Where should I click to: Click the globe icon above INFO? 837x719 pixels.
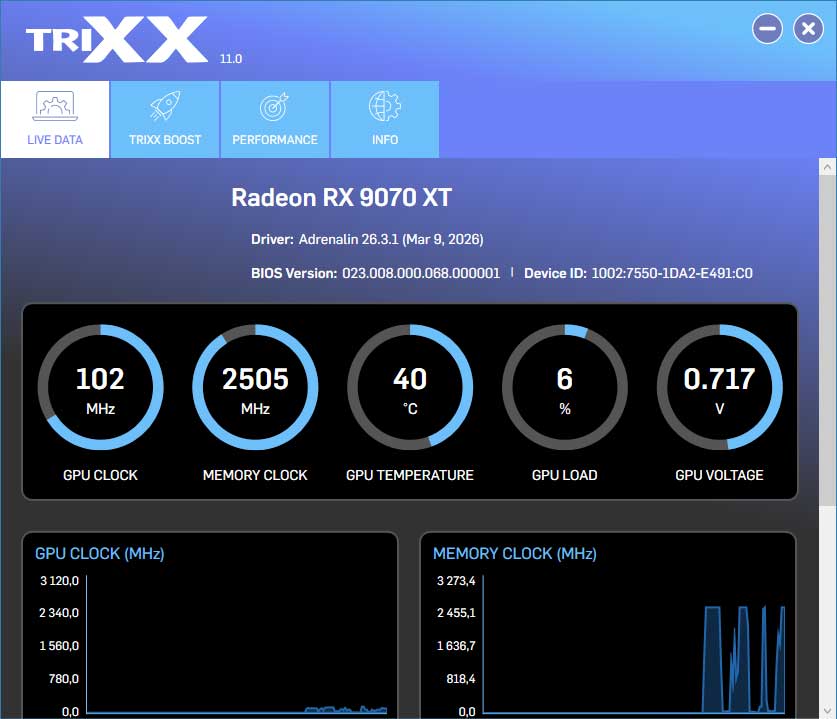pos(384,105)
